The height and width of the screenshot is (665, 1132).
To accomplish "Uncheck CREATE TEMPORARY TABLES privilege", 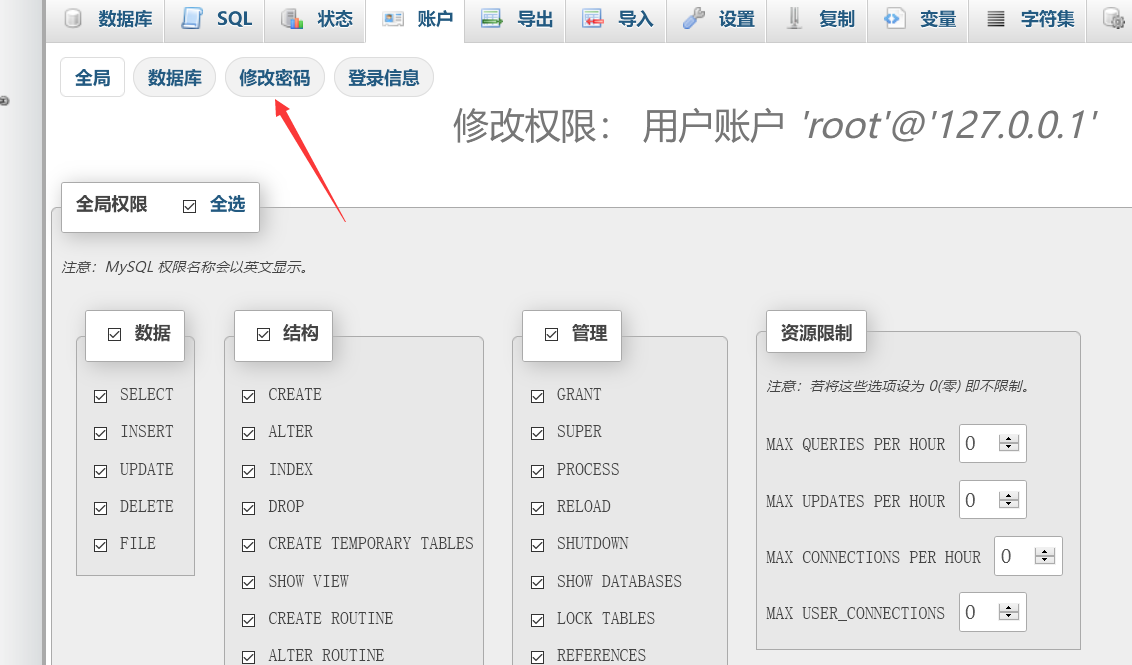I will click(x=248, y=545).
